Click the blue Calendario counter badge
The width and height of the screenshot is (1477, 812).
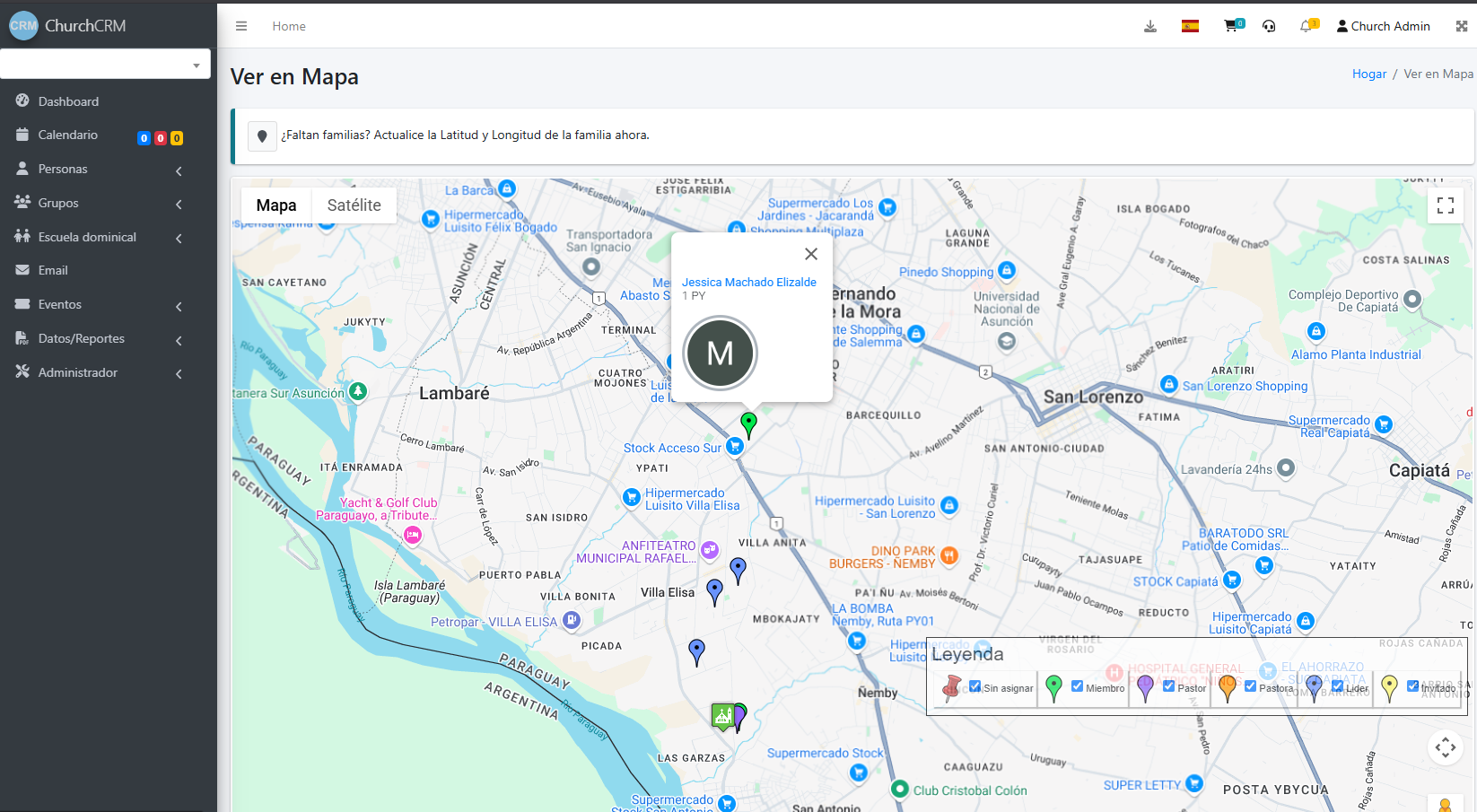pyautogui.click(x=144, y=138)
